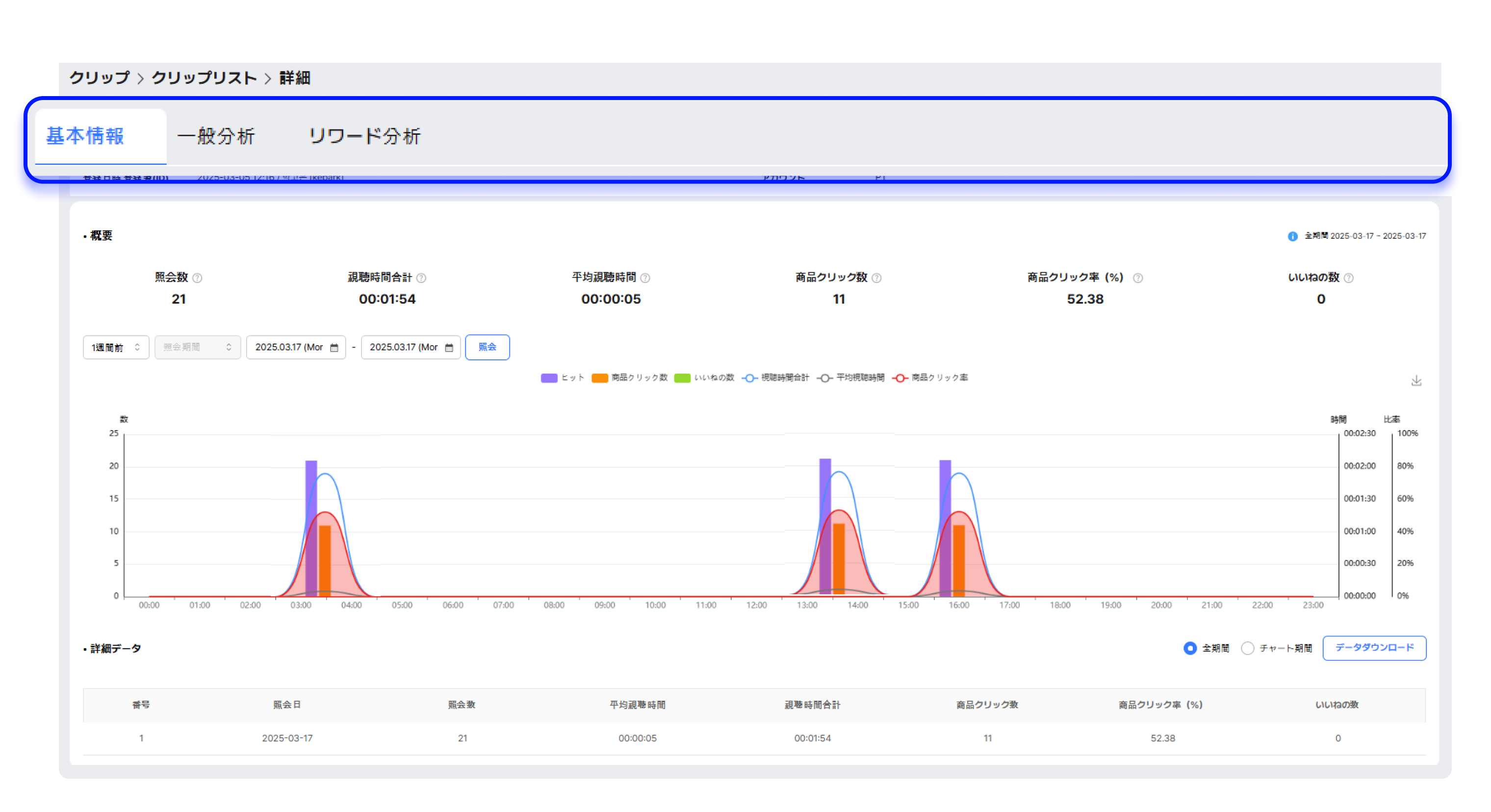Toggle the ヒット series in chart legend
Image resolution: width=1491 pixels, height=812 pixels.
click(x=549, y=378)
